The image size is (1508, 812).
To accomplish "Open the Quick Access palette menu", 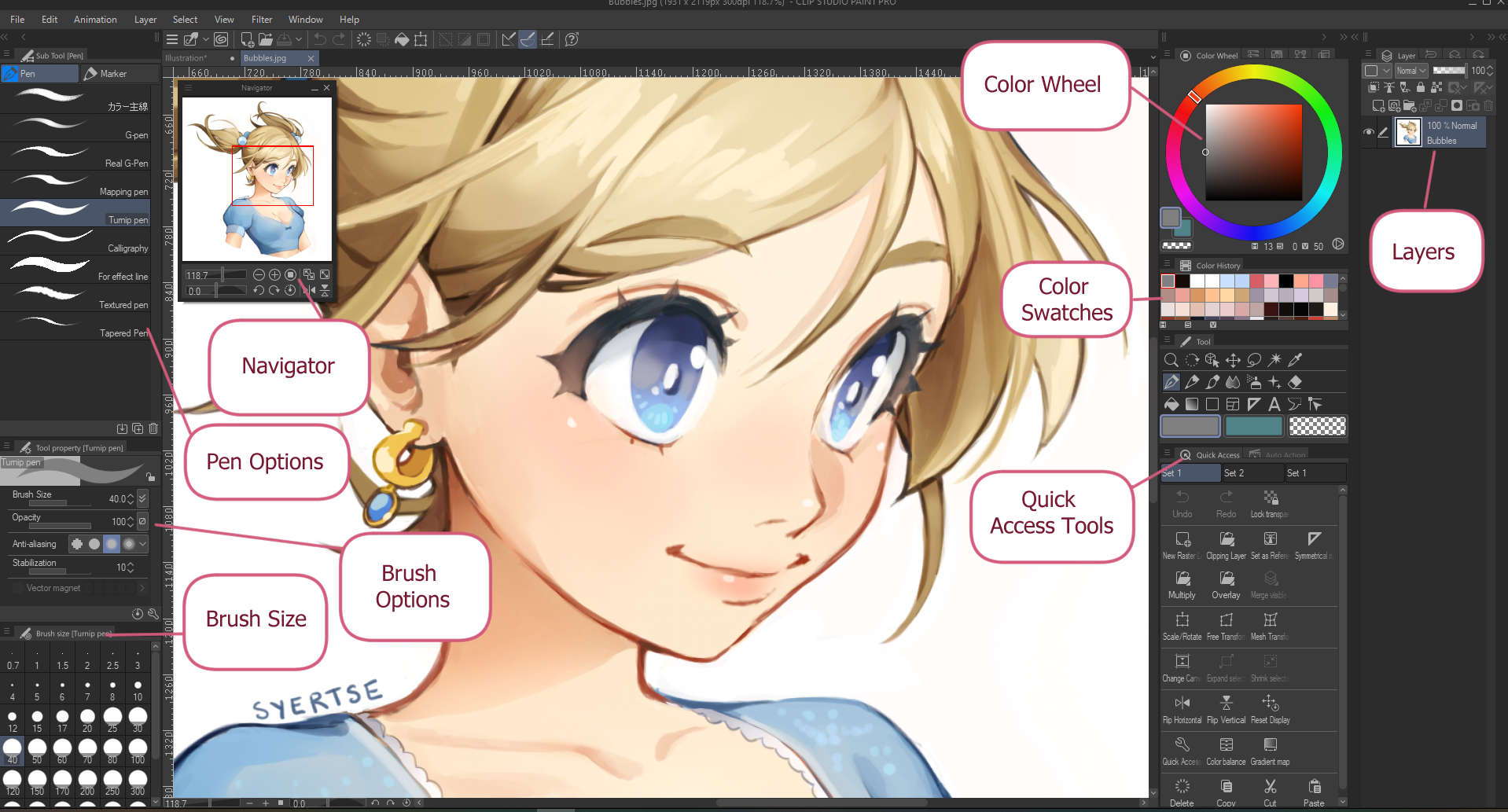I will click(x=1168, y=454).
